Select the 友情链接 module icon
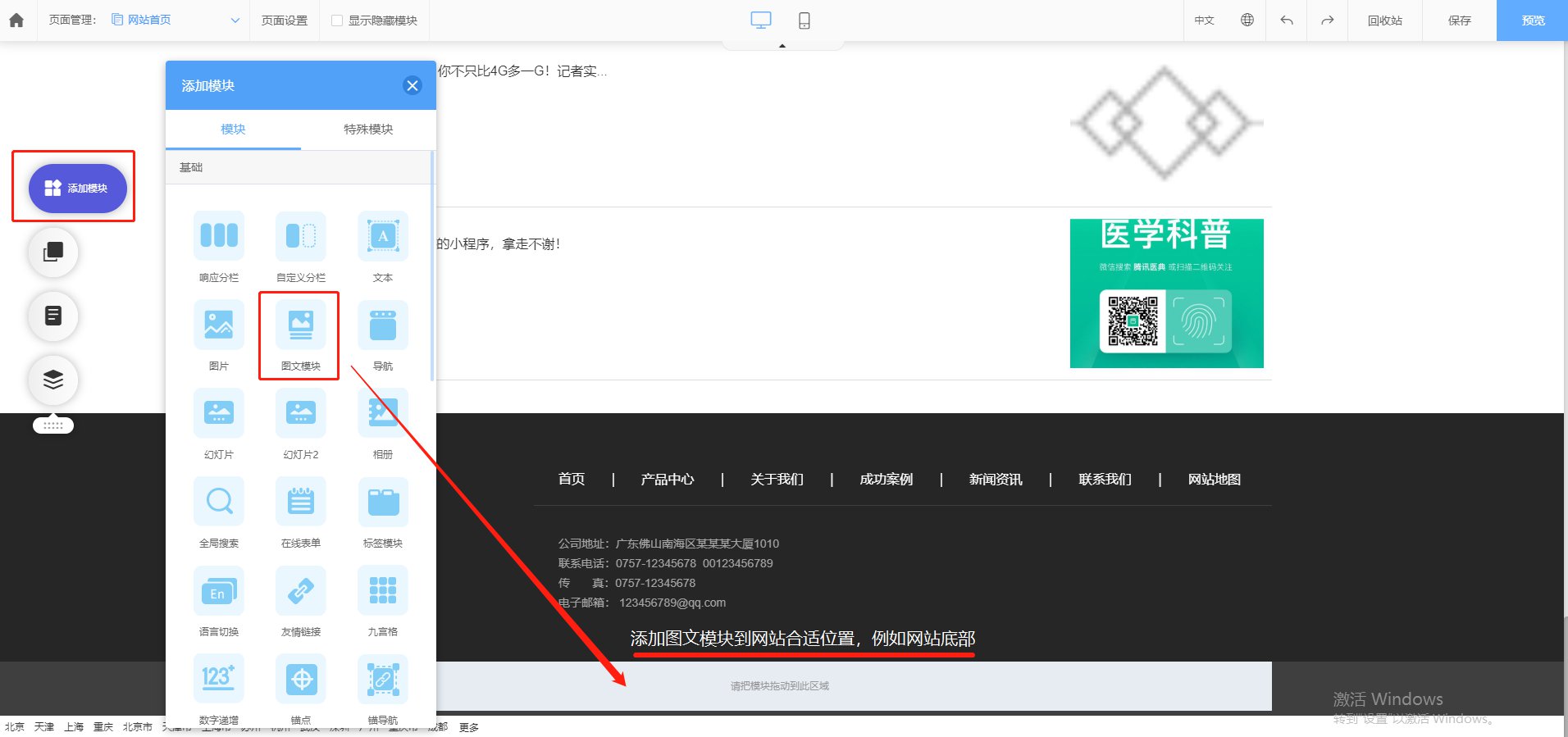Image resolution: width=1568 pixels, height=737 pixels. [x=301, y=590]
